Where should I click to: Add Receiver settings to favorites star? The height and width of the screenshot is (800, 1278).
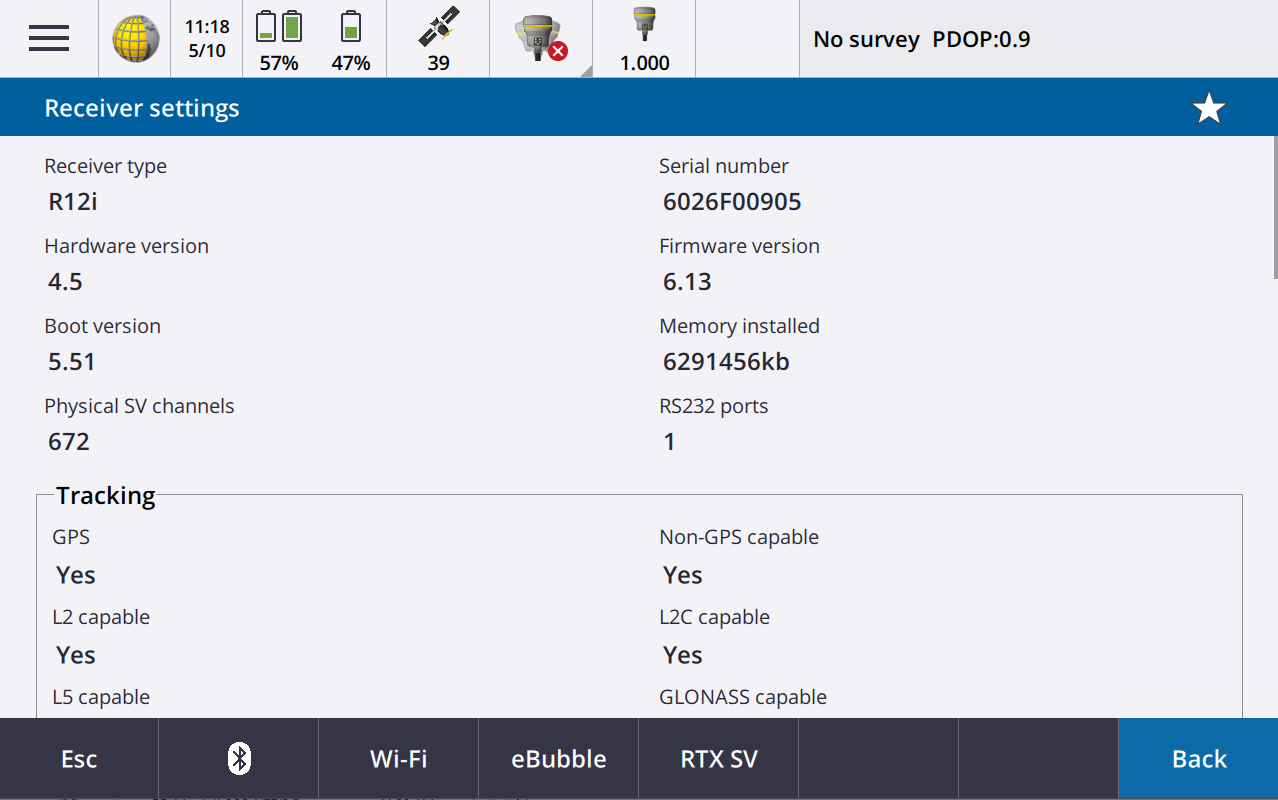(x=1209, y=108)
